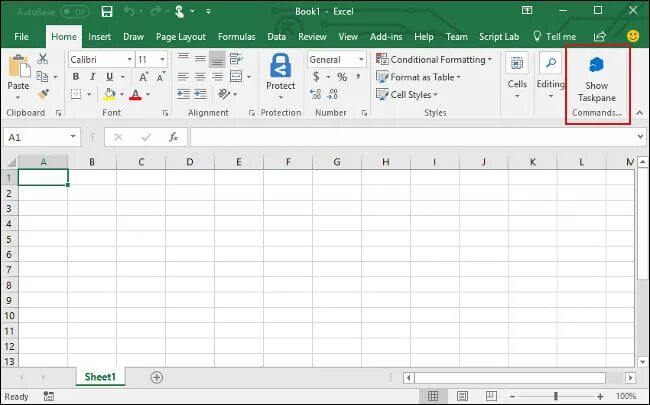Image resolution: width=650 pixels, height=405 pixels.
Task: Click Decrease Decimal icon
Action: (333, 95)
